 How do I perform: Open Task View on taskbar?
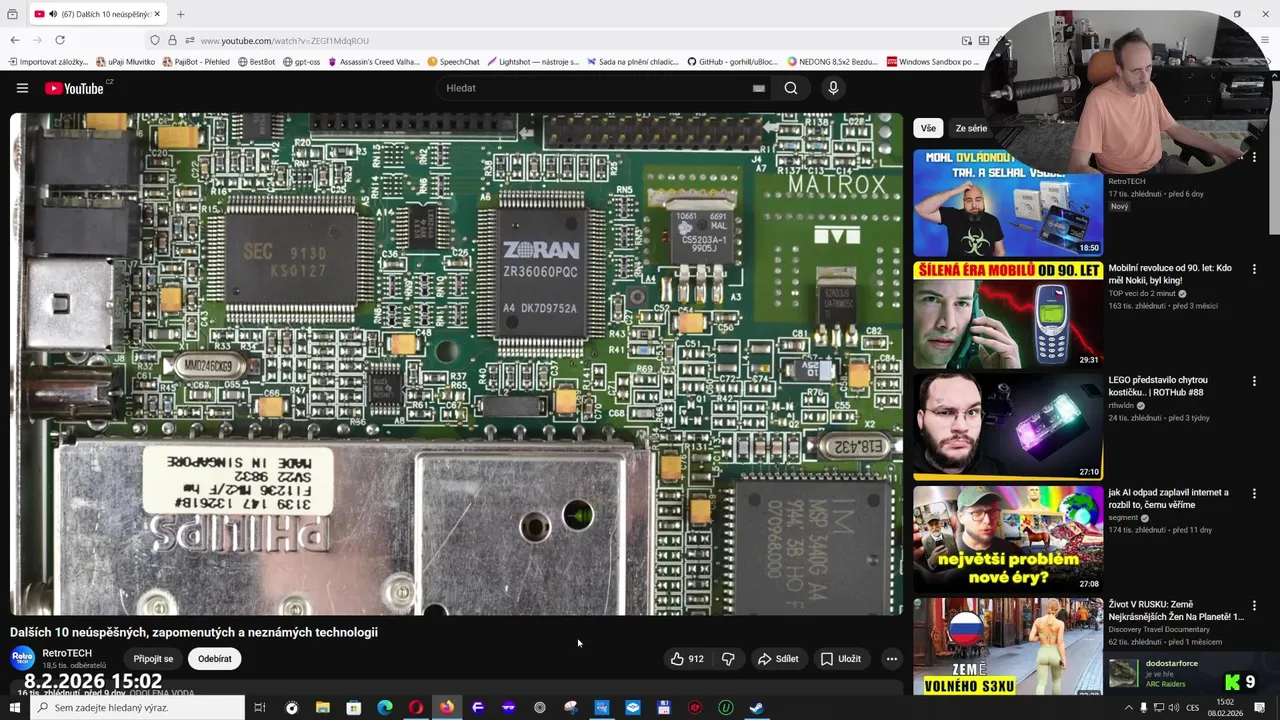[260, 707]
